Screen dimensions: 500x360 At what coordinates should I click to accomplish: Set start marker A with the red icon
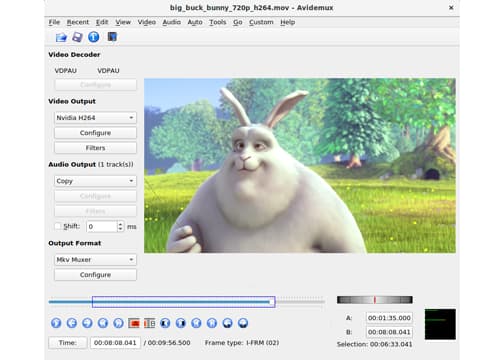(x=134, y=323)
